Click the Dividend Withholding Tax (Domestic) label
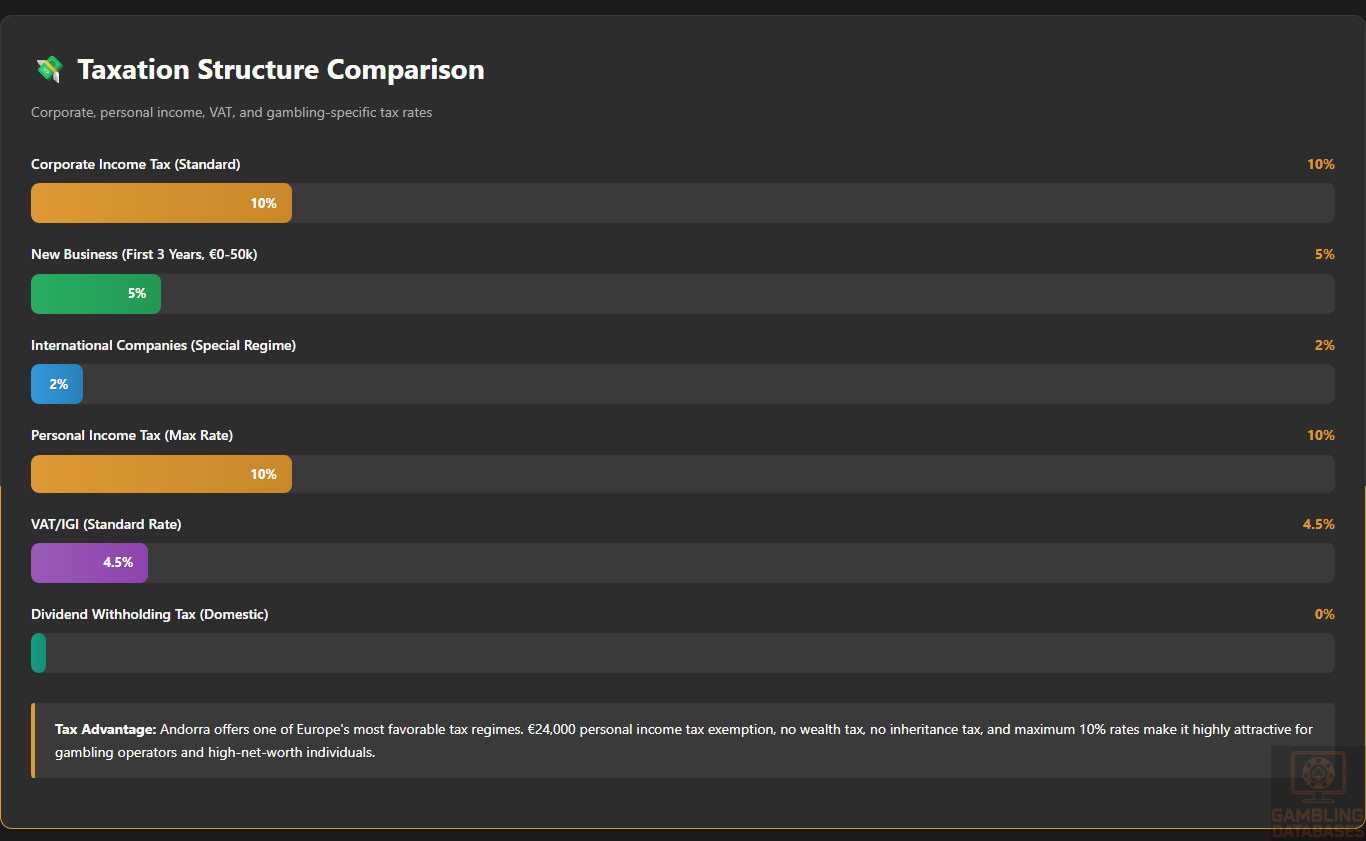The image size is (1366, 841). coord(150,614)
